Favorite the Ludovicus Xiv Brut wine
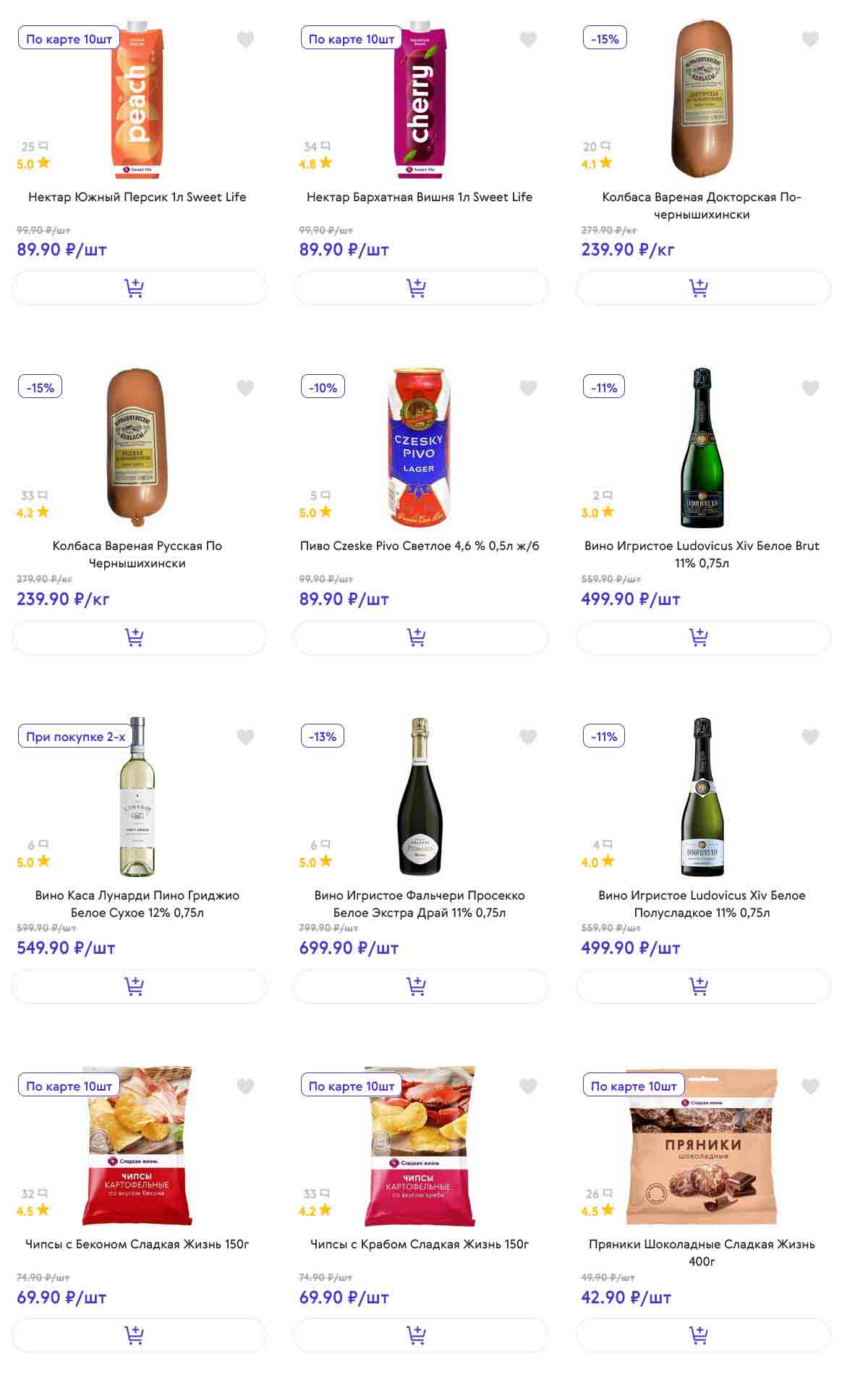 [x=810, y=389]
